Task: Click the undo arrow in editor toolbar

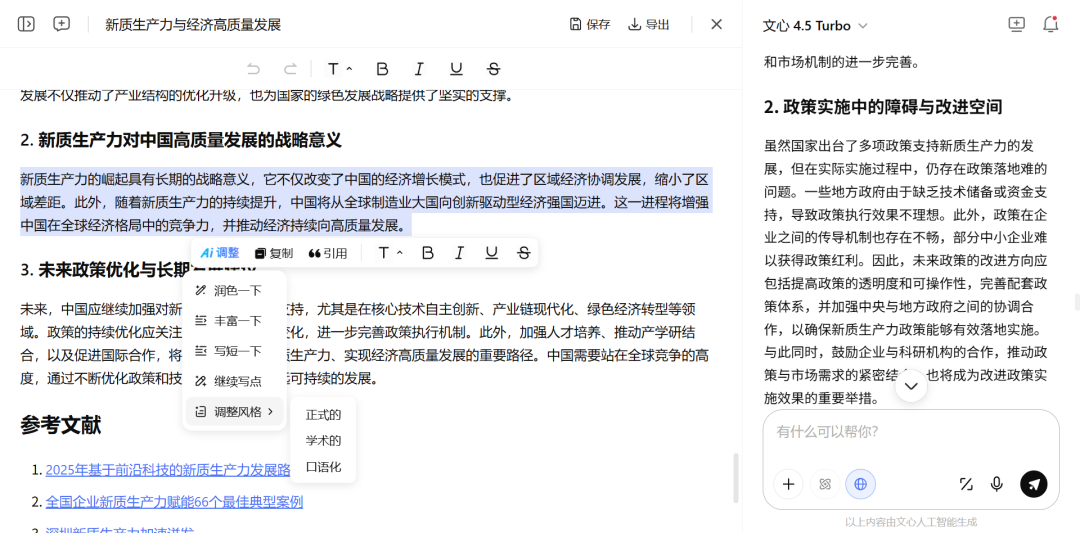Action: click(x=253, y=69)
